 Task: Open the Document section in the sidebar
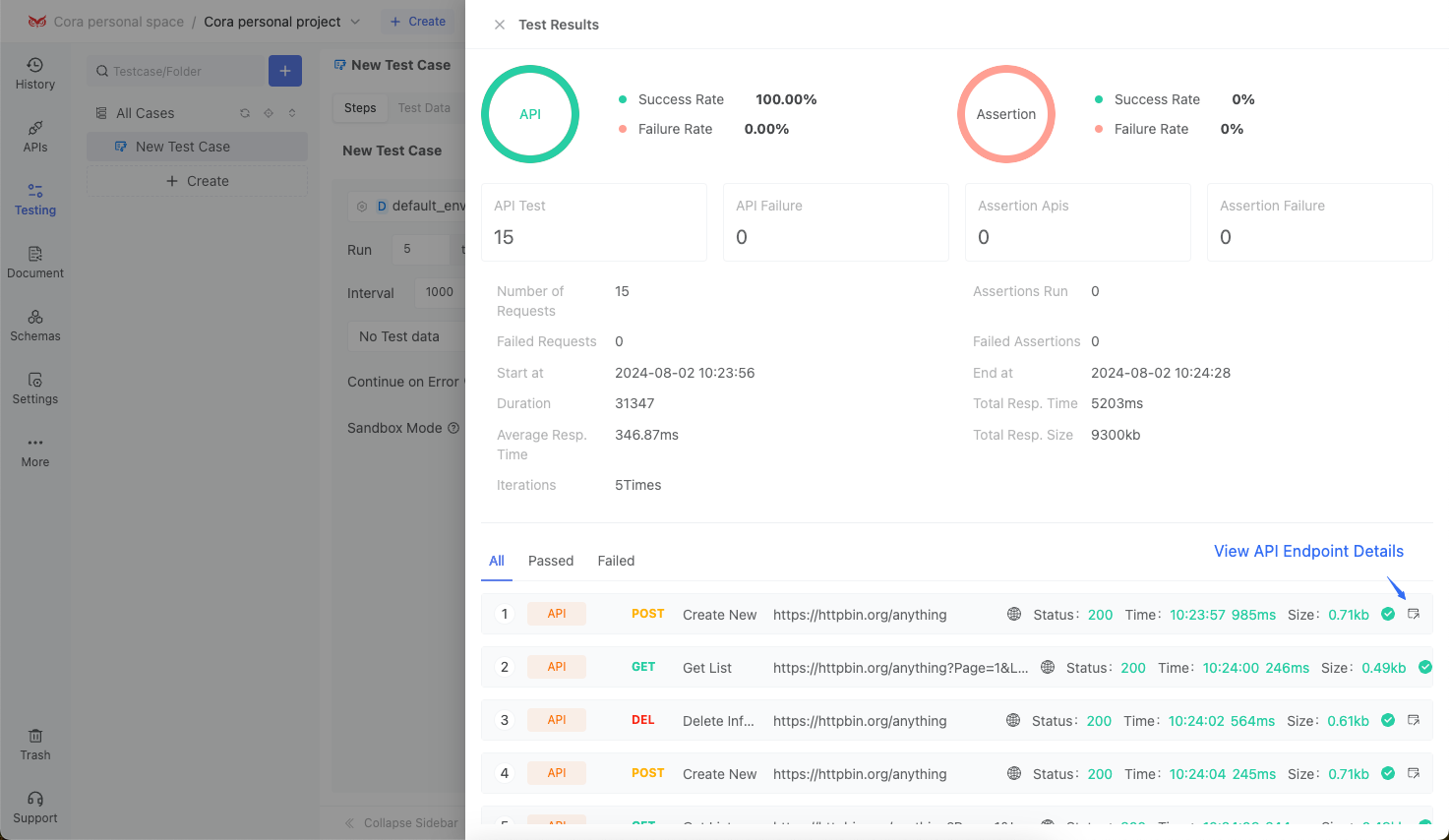click(x=35, y=263)
